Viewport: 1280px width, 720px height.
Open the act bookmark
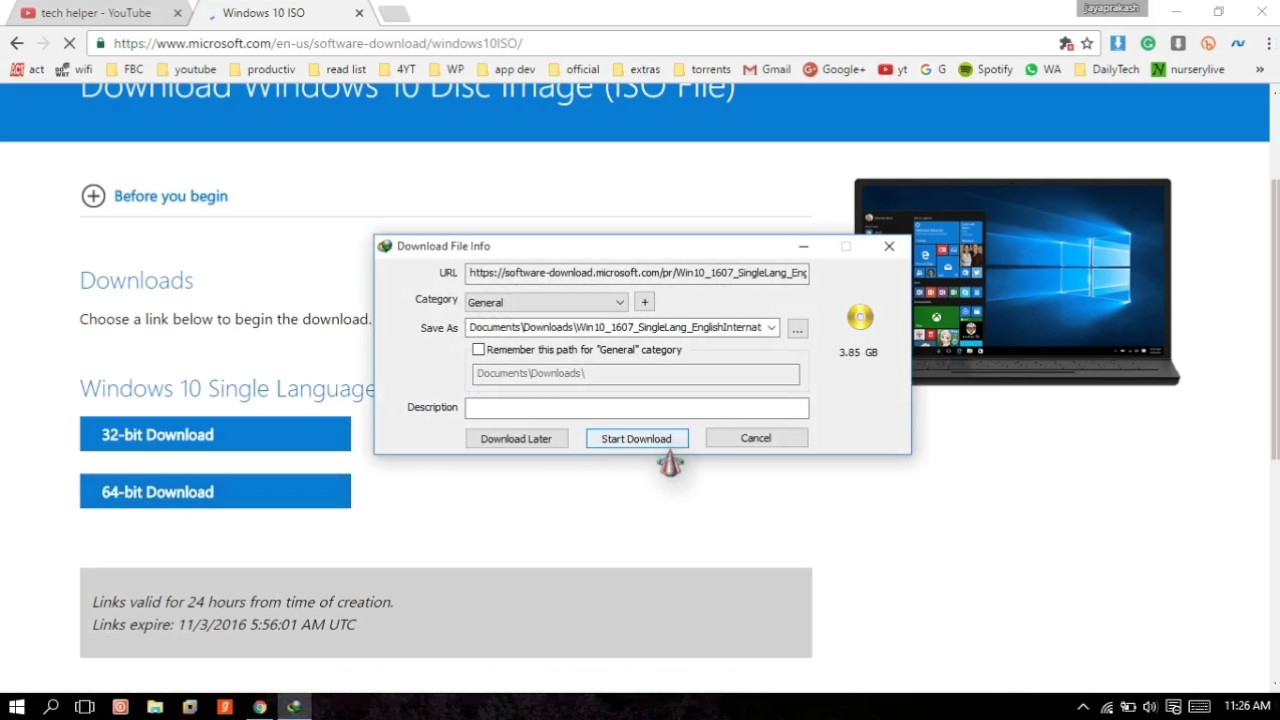(x=27, y=69)
